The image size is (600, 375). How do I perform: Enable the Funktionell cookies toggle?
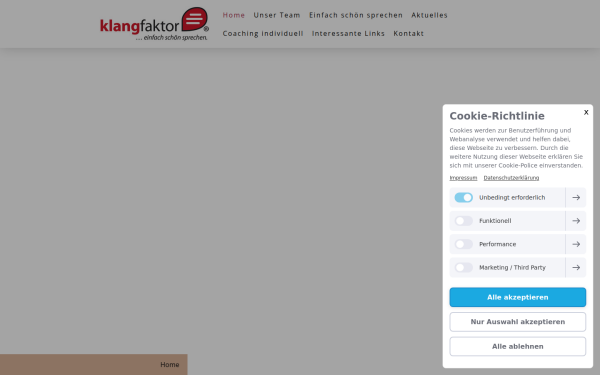click(x=463, y=221)
